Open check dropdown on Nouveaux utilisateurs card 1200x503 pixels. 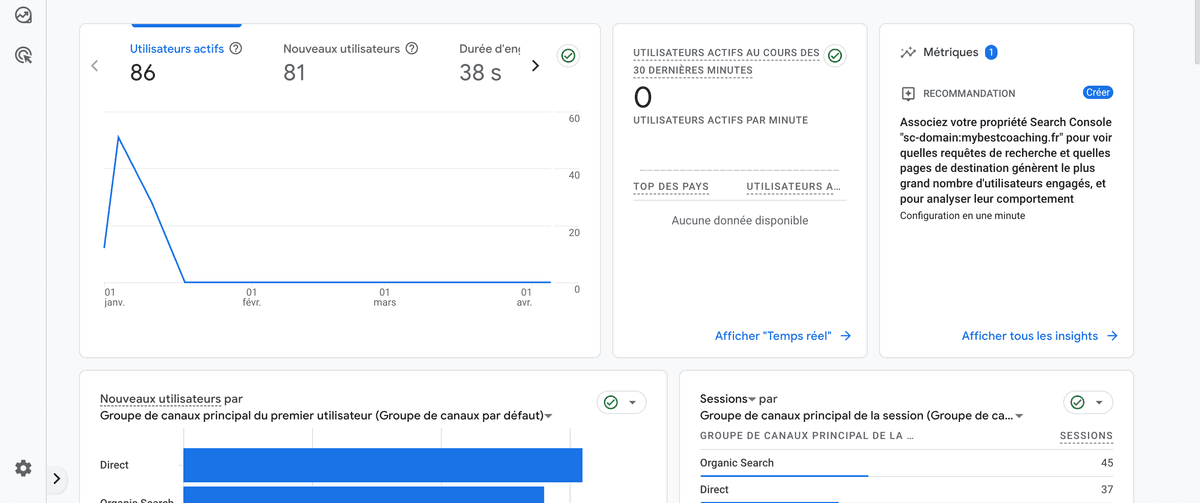click(621, 402)
